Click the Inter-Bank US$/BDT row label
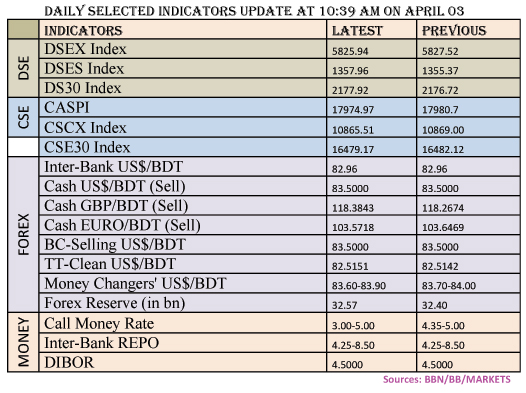This screenshot has width=526, height=393. click(113, 167)
